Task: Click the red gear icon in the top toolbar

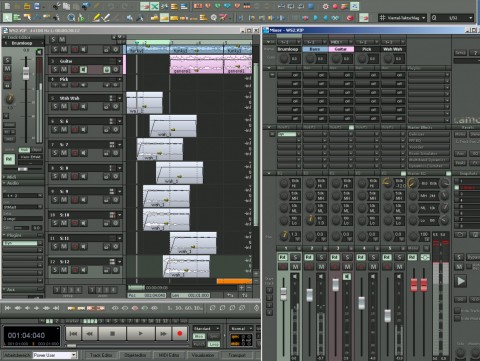Action: 325,6
